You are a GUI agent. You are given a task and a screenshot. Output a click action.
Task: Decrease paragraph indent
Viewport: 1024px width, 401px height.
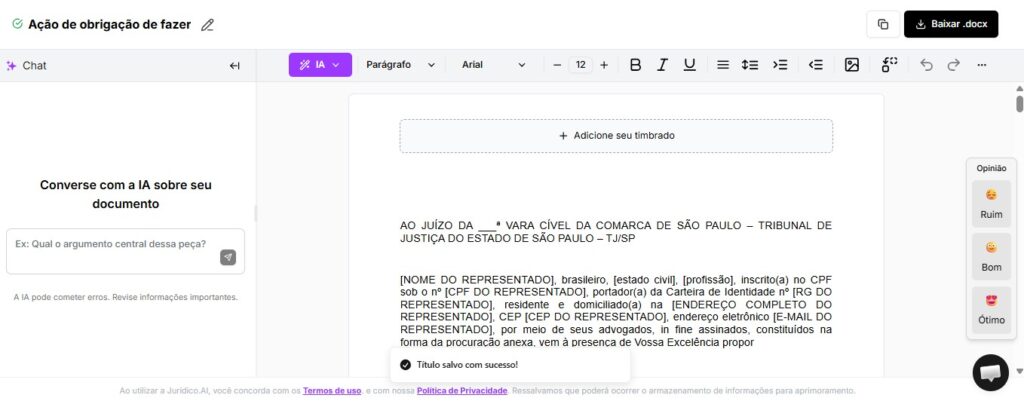(816, 65)
